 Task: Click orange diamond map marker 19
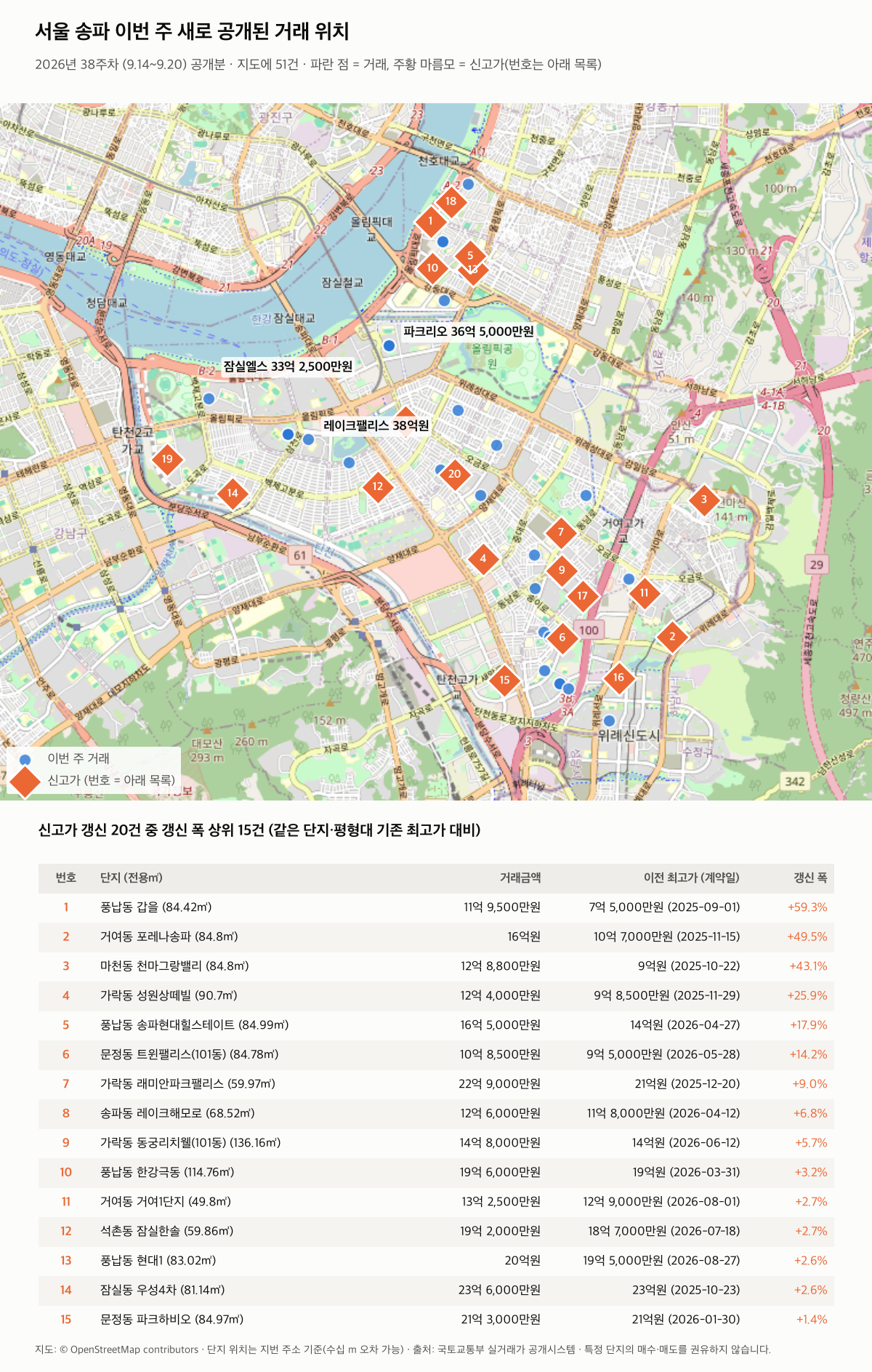pos(167,459)
